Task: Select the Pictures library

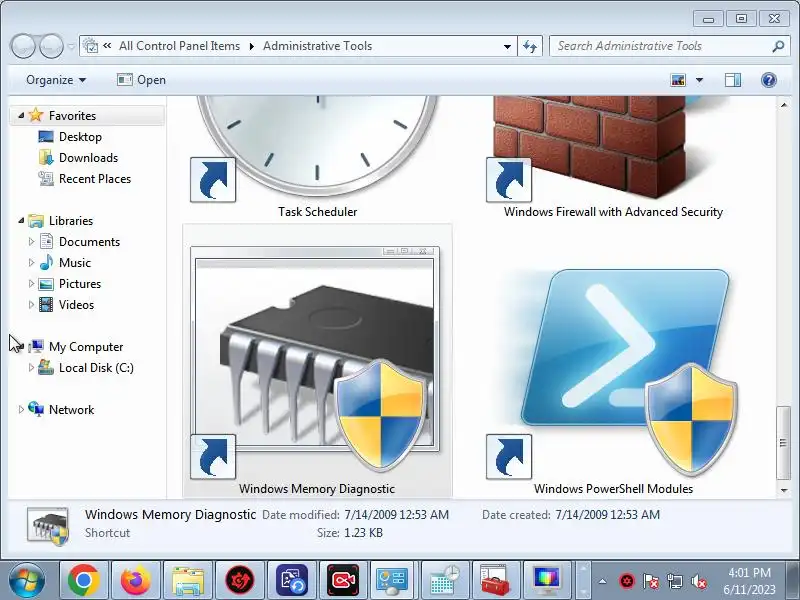Action: pyautogui.click(x=80, y=283)
